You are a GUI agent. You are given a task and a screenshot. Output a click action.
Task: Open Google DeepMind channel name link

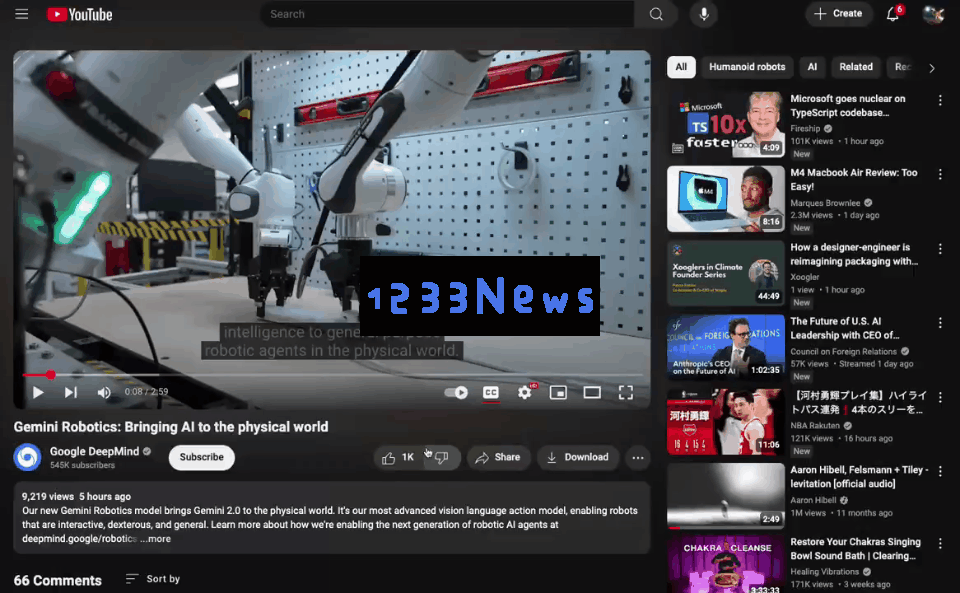click(x=94, y=451)
